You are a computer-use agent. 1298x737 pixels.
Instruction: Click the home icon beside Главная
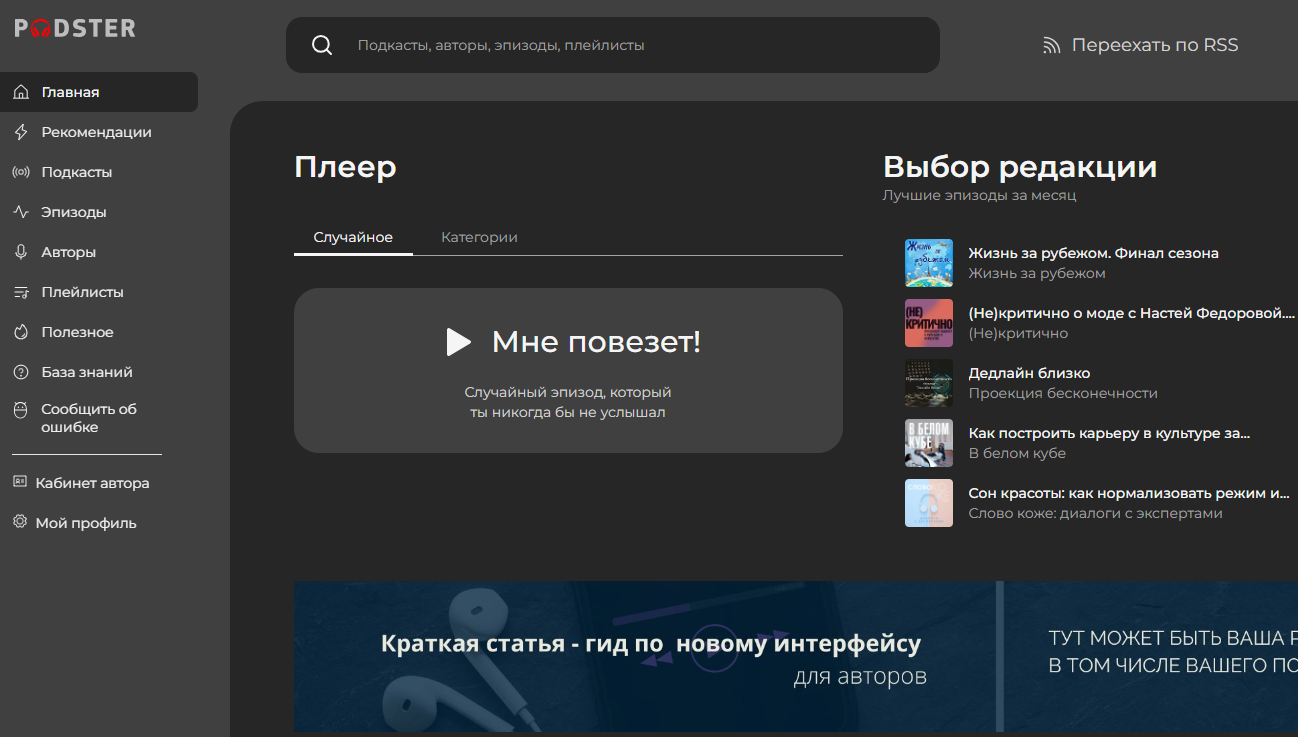(x=21, y=92)
